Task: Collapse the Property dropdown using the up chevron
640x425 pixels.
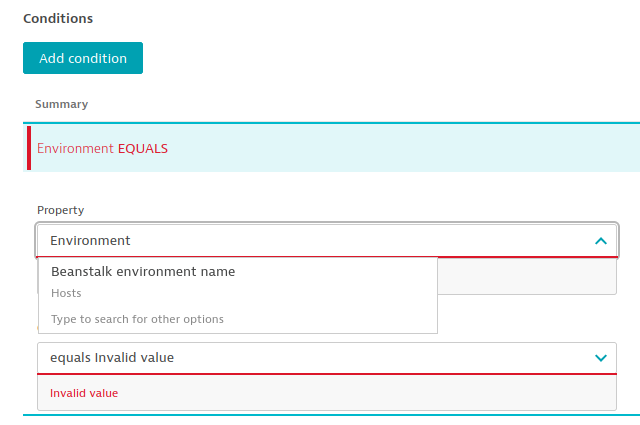Action: [600, 241]
